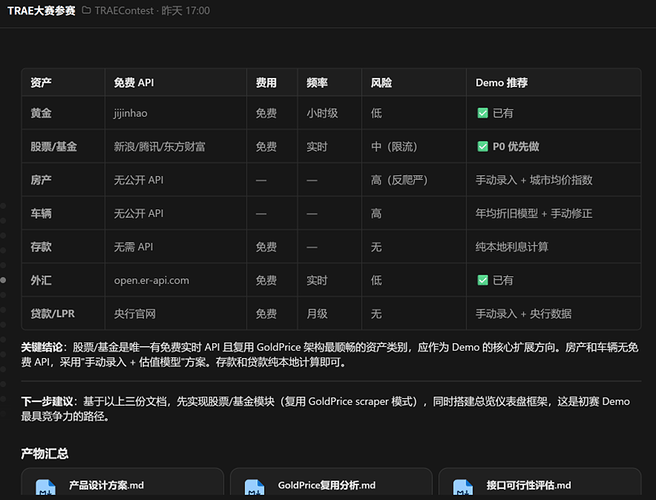
Task: Jump to the highlighted dot in the left outline
Action: 3,280
